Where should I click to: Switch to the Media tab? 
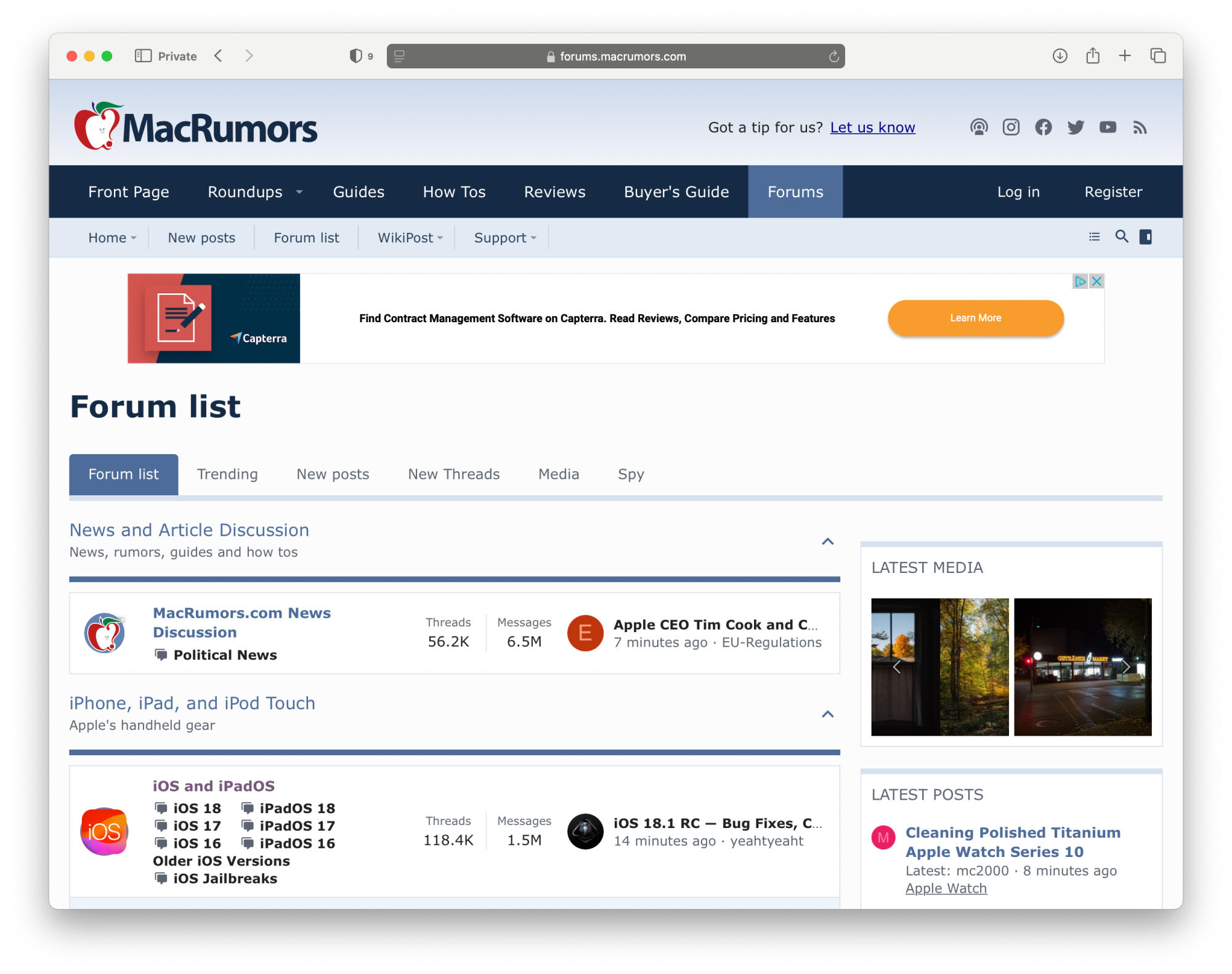[x=559, y=474]
